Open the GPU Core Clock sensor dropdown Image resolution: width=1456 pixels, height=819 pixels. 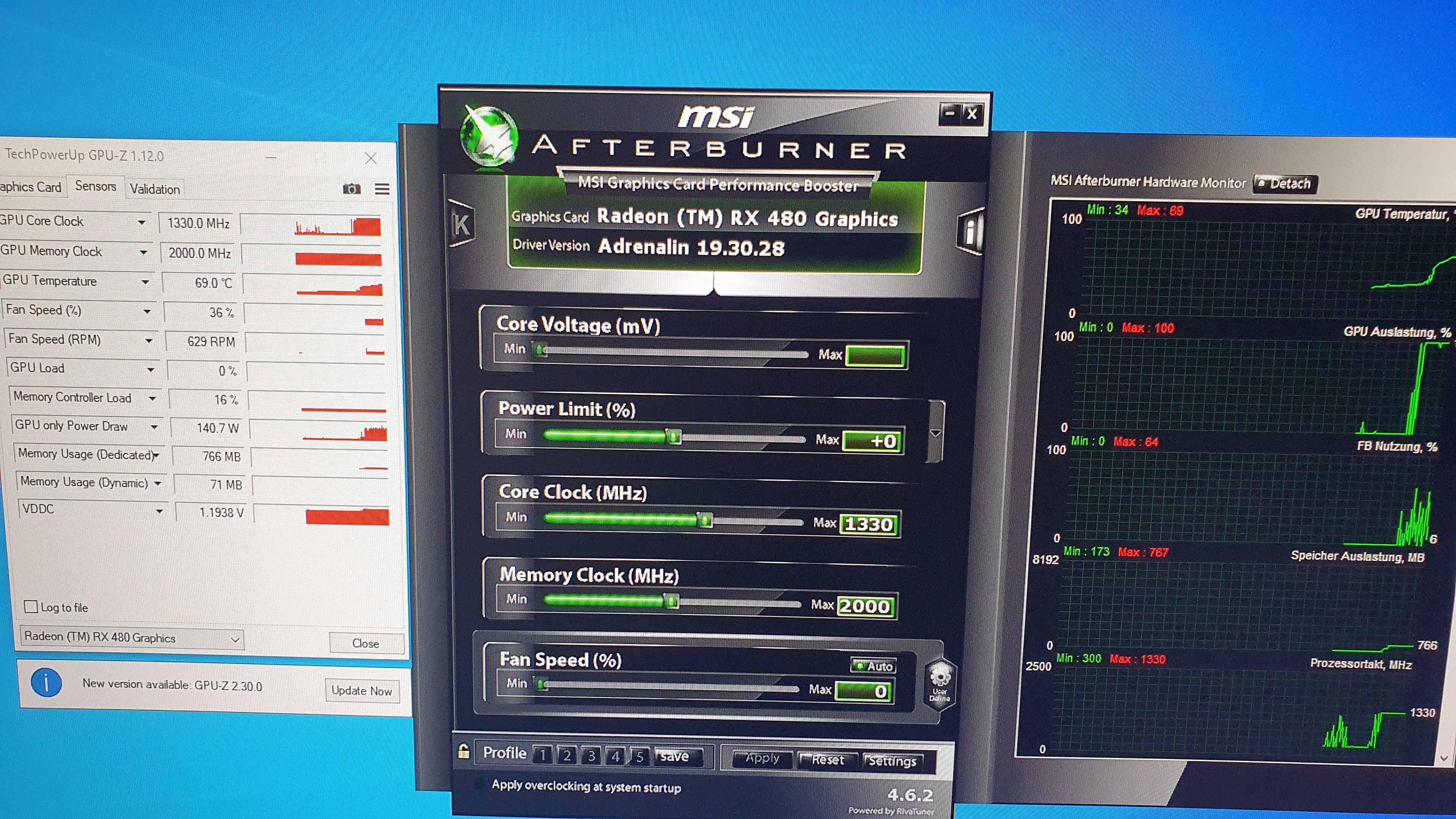tap(142, 222)
